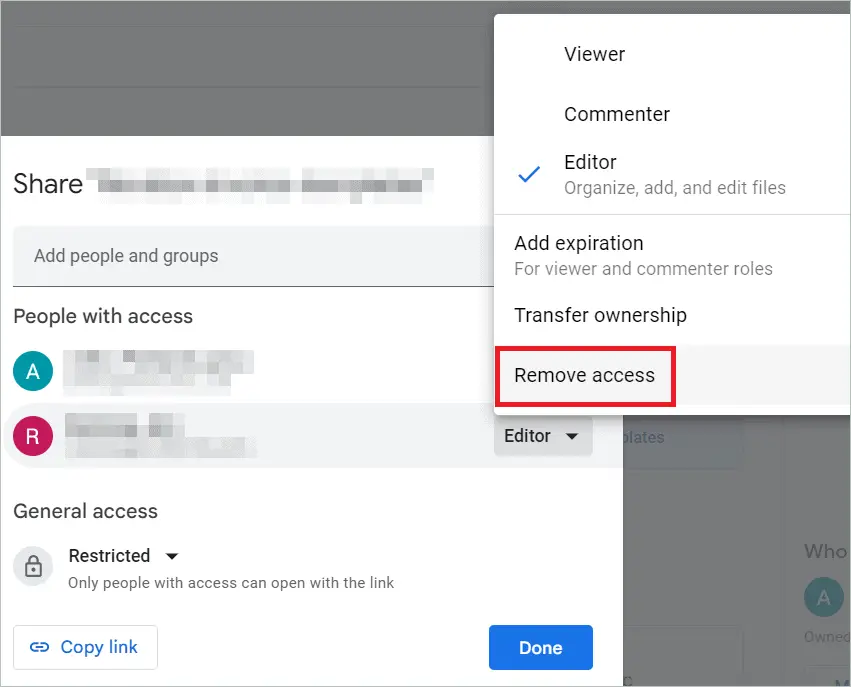Image resolution: width=851 pixels, height=687 pixels.
Task: Click the blurred file name in Share title
Action: [260, 185]
